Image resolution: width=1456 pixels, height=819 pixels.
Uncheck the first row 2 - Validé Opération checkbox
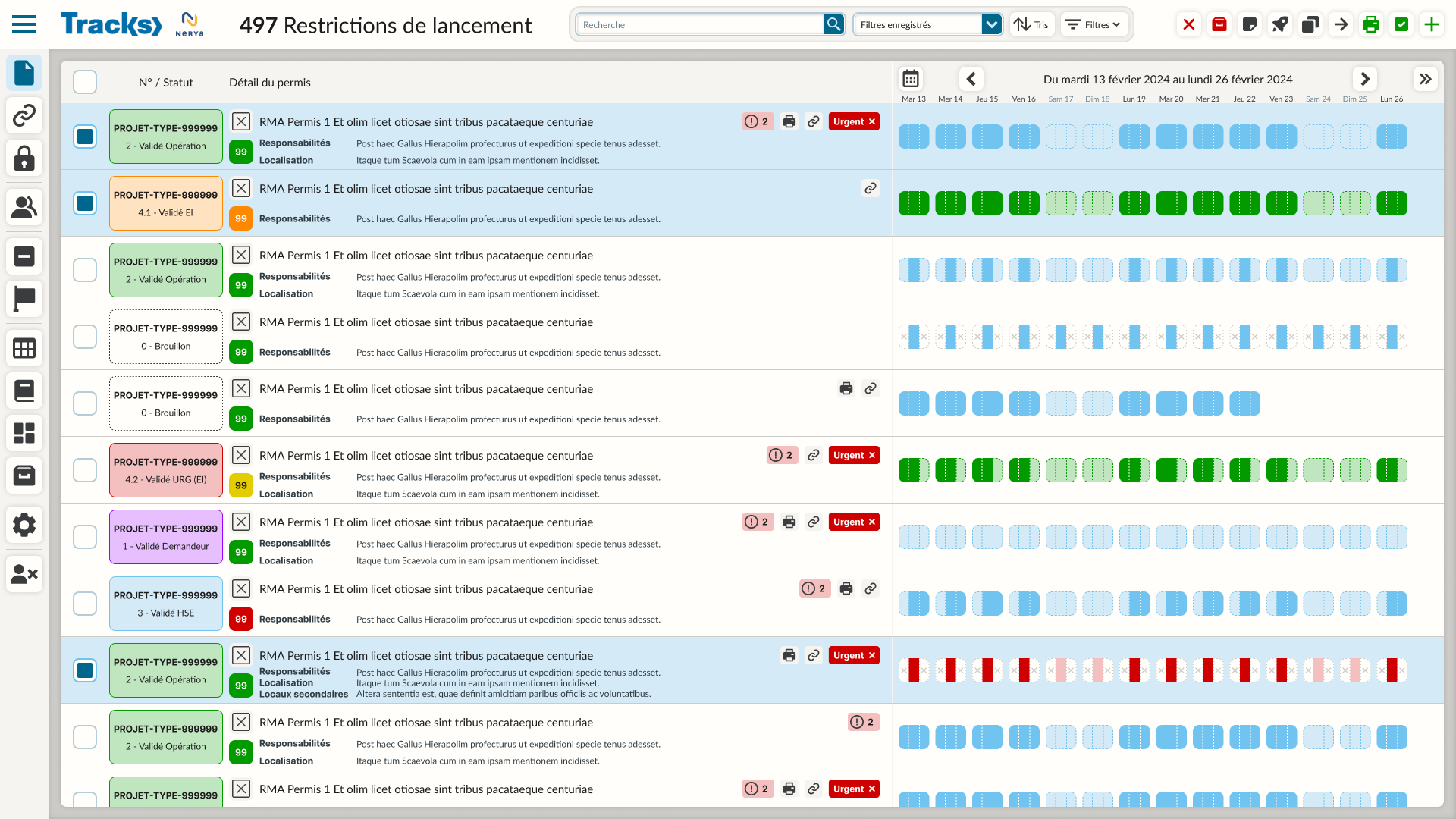[x=85, y=136]
